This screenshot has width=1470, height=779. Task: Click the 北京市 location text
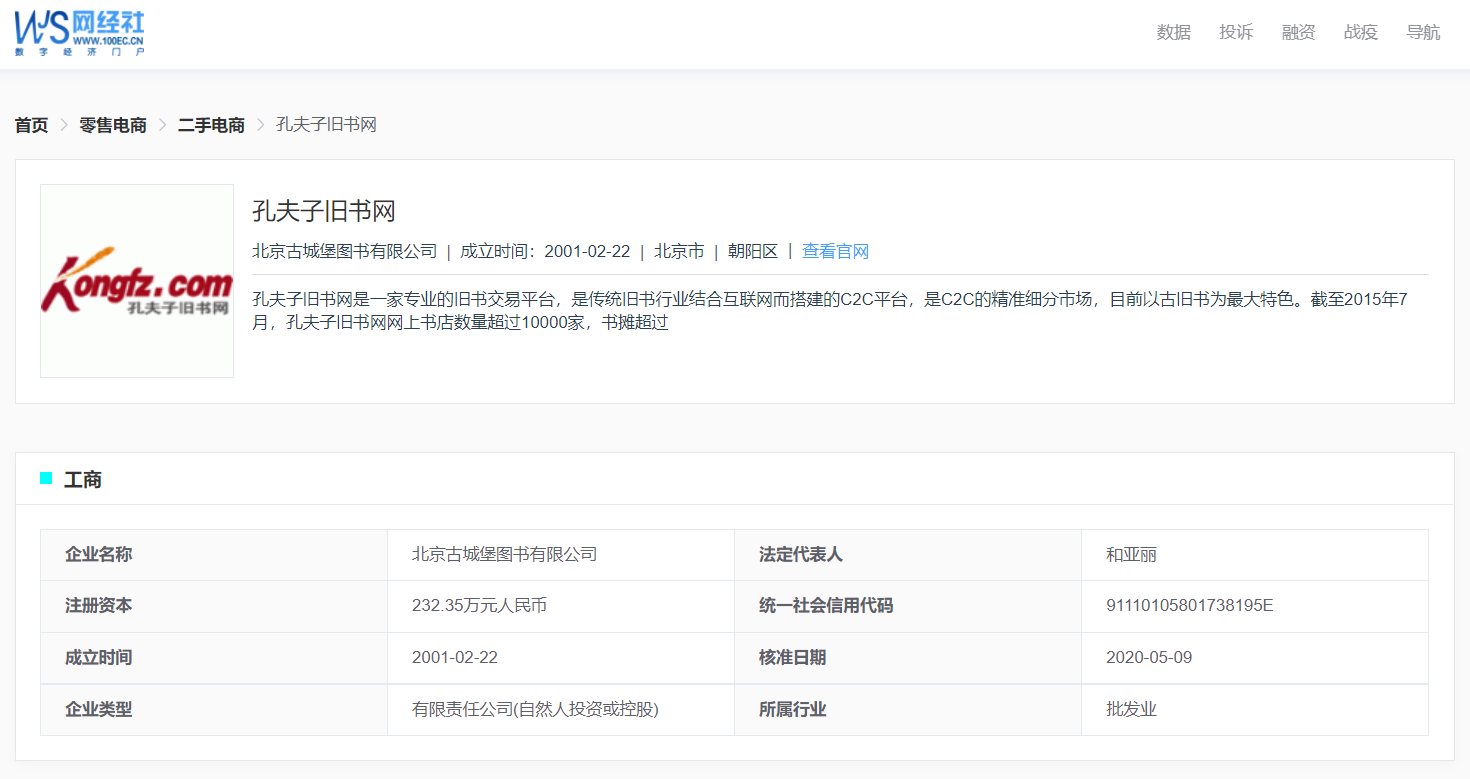pos(679,251)
